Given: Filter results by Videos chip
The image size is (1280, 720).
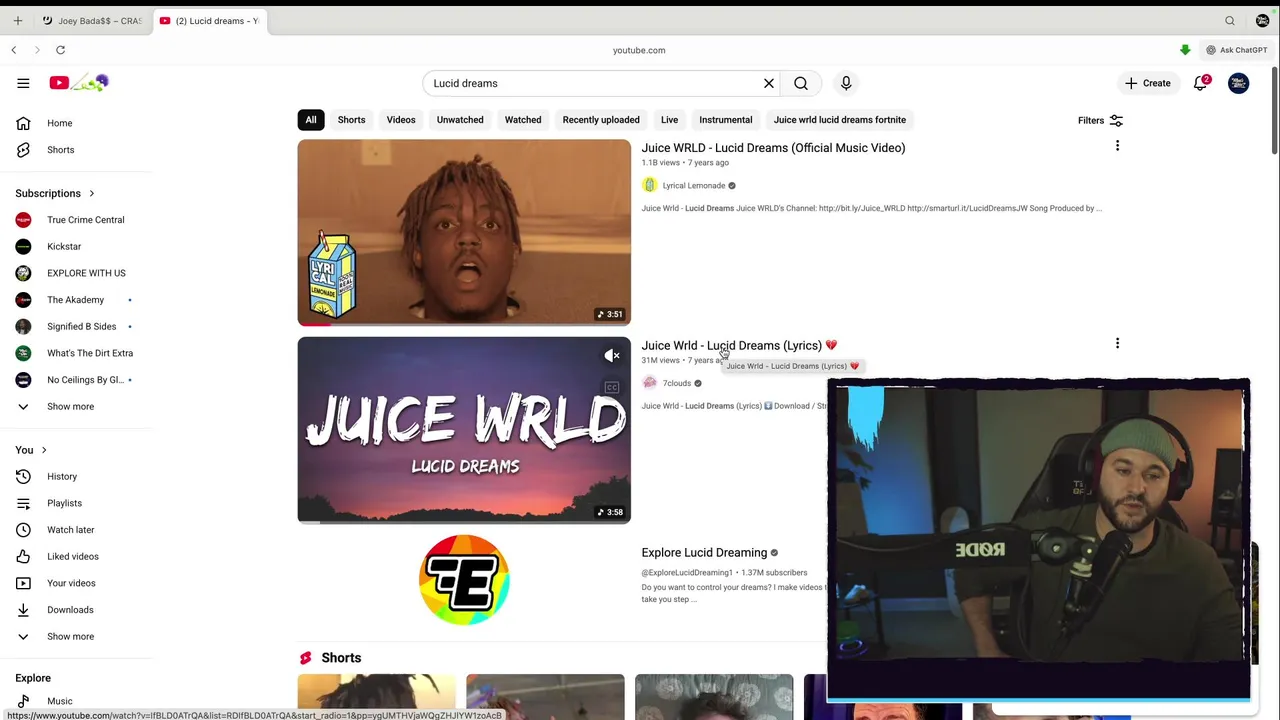Looking at the screenshot, I should point(401,120).
